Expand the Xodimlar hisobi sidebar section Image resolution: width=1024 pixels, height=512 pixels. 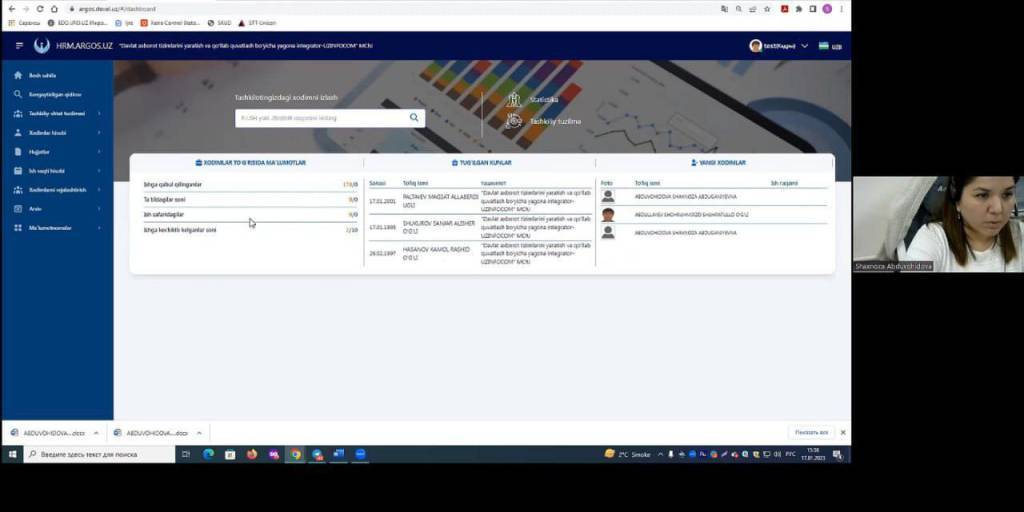click(x=99, y=132)
